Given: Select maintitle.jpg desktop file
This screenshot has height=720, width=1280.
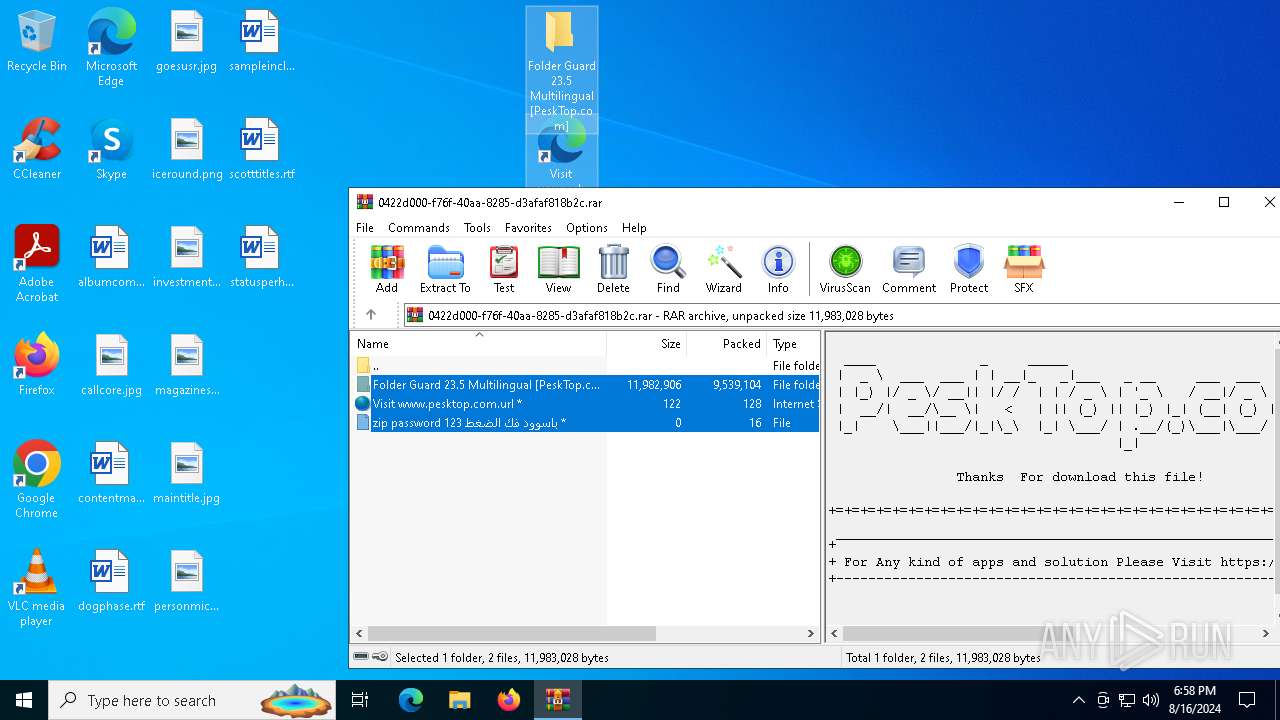Looking at the screenshot, I should [x=186, y=473].
